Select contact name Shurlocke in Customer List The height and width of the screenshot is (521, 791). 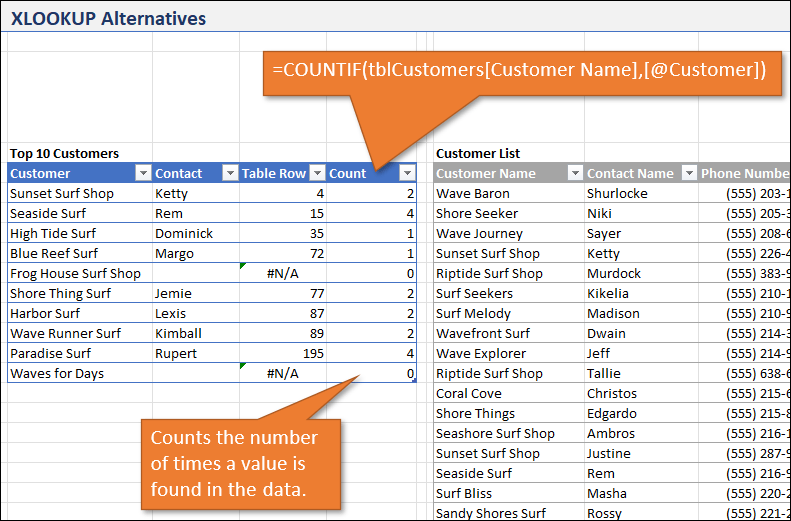(617, 193)
